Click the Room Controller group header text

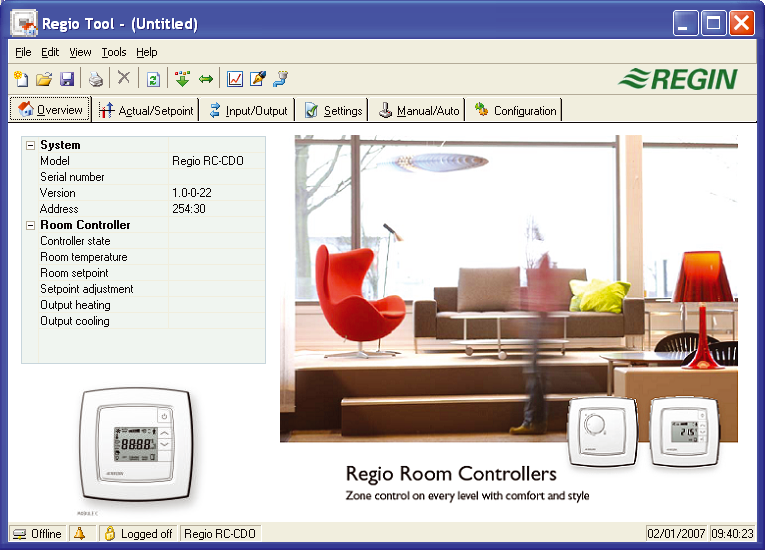click(85, 225)
